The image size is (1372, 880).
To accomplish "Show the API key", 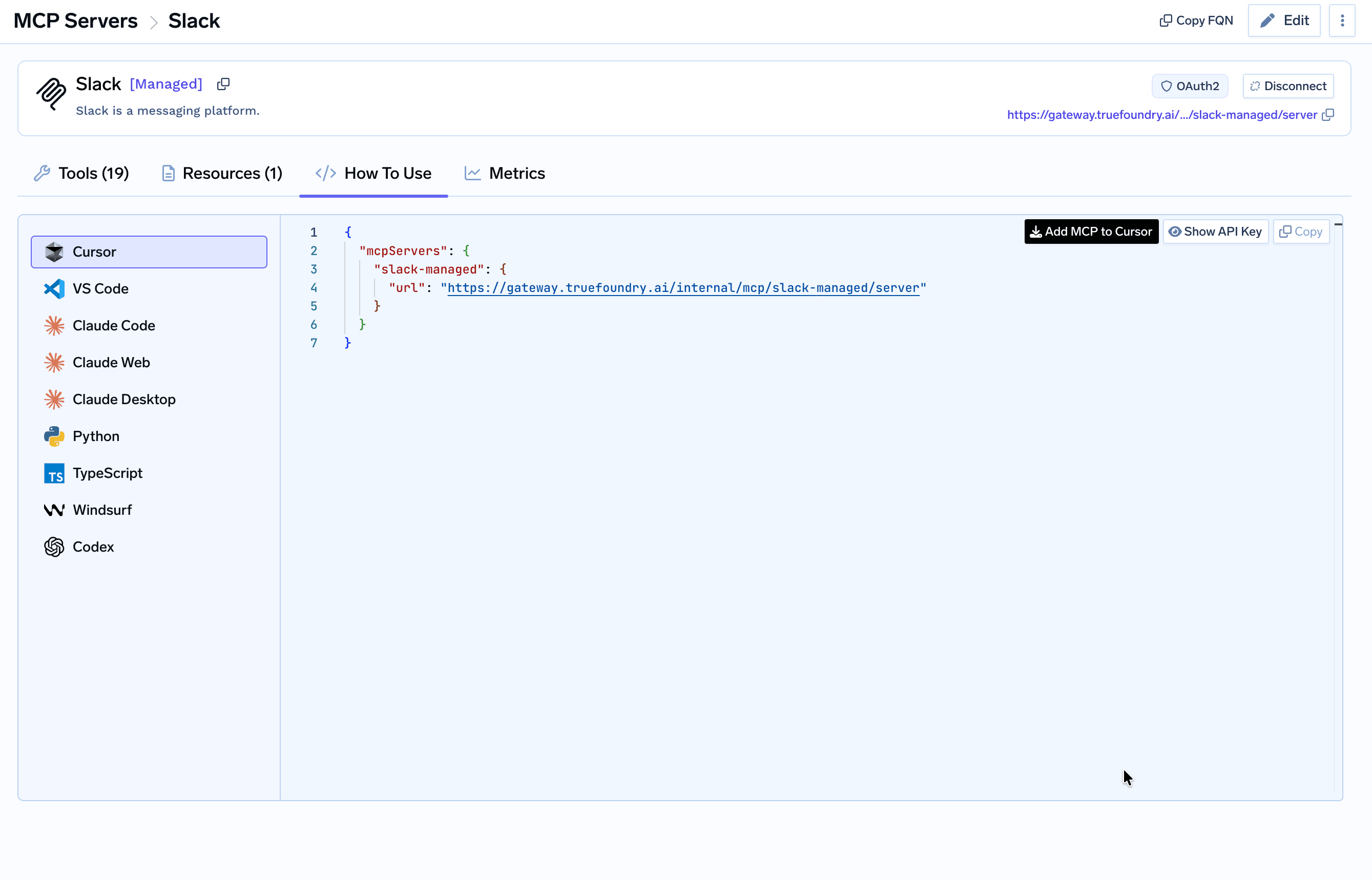I will click(x=1215, y=232).
